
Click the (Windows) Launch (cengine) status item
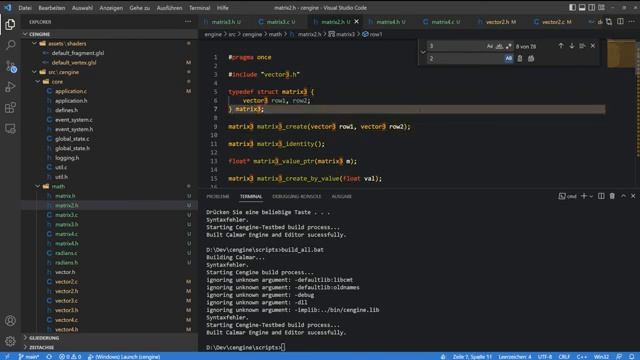pos(124,356)
